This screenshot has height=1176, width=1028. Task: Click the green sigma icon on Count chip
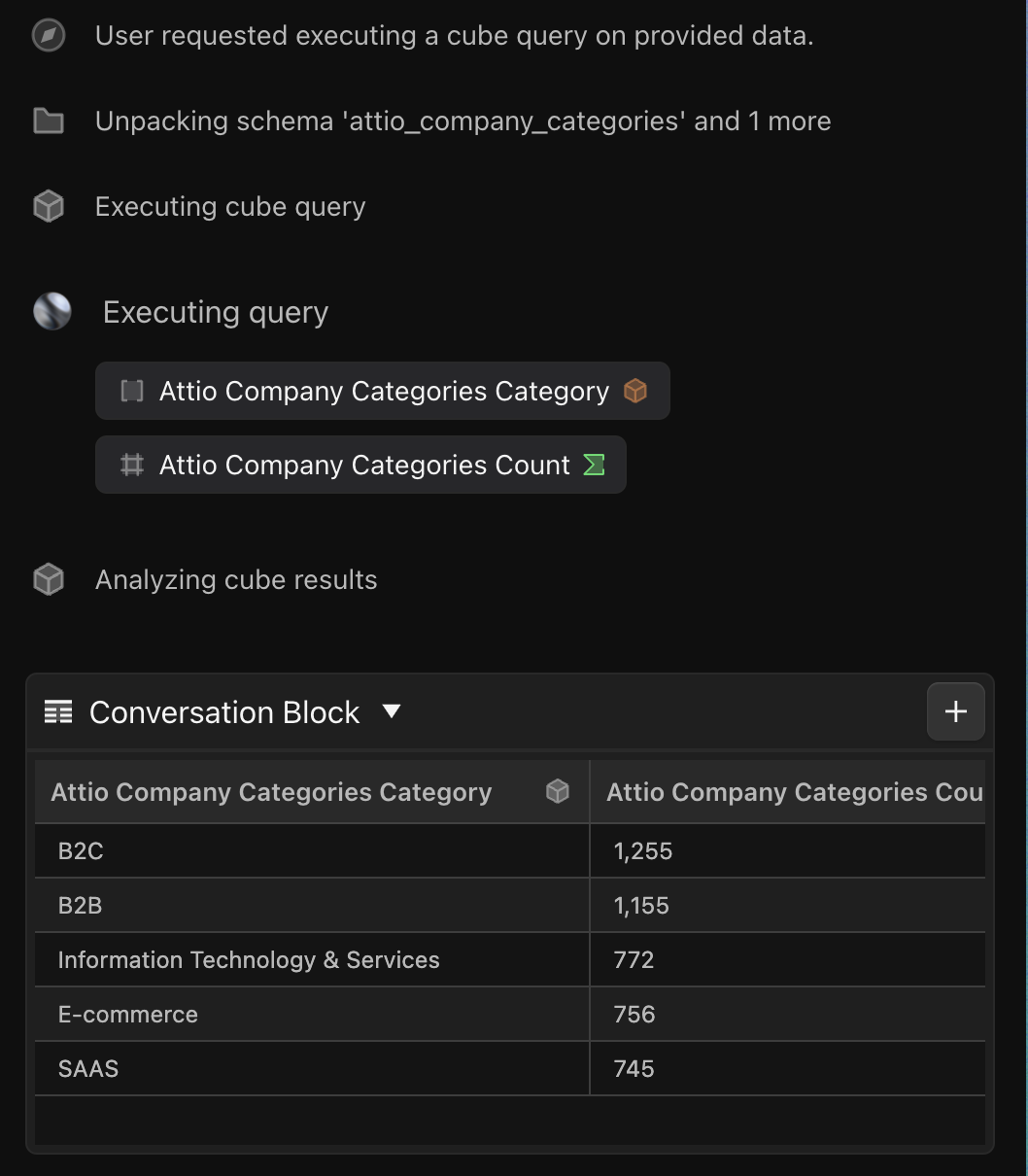coord(594,465)
